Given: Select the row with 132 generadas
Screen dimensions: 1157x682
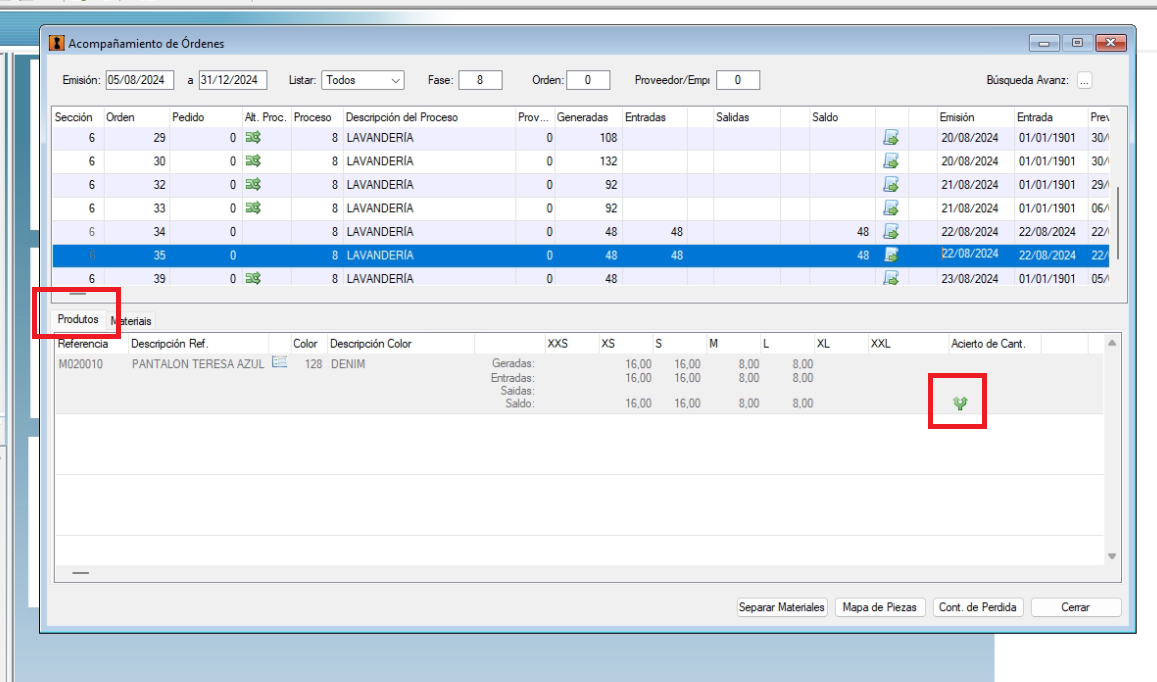Looking at the screenshot, I should click(x=581, y=161).
